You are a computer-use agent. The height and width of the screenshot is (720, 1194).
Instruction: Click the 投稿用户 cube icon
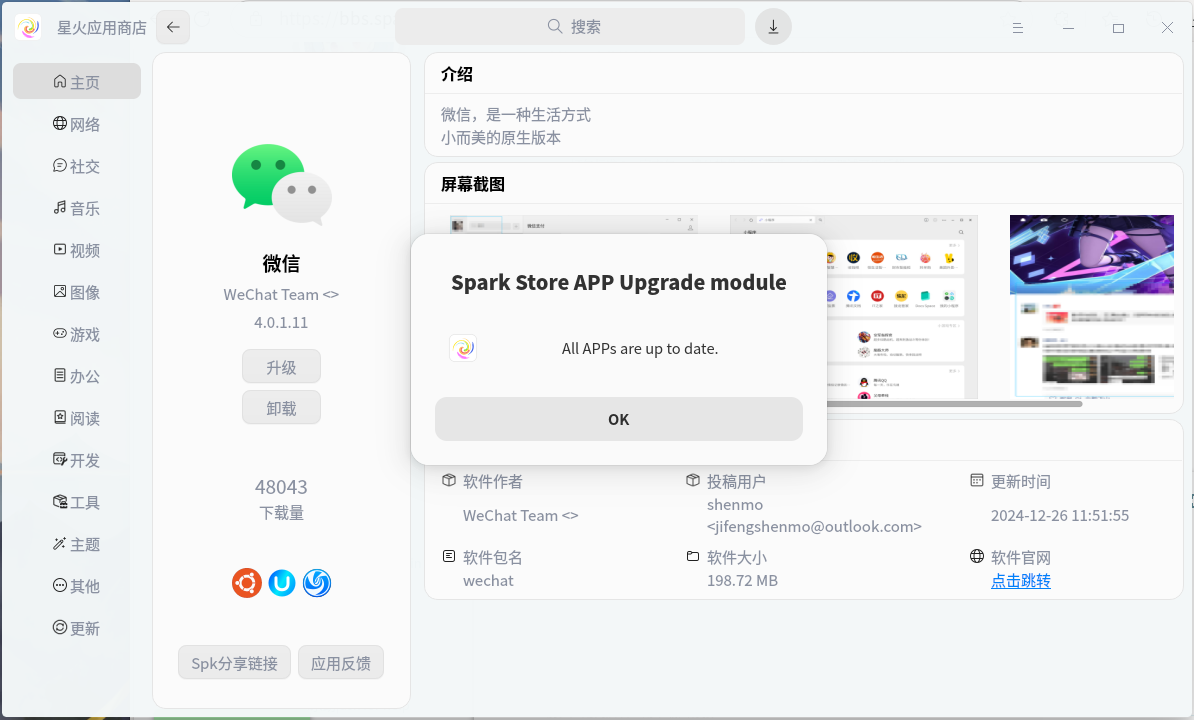693,480
